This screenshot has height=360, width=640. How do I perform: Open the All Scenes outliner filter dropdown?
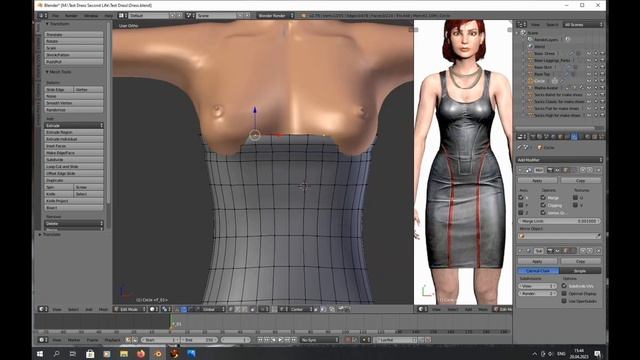tap(582, 25)
